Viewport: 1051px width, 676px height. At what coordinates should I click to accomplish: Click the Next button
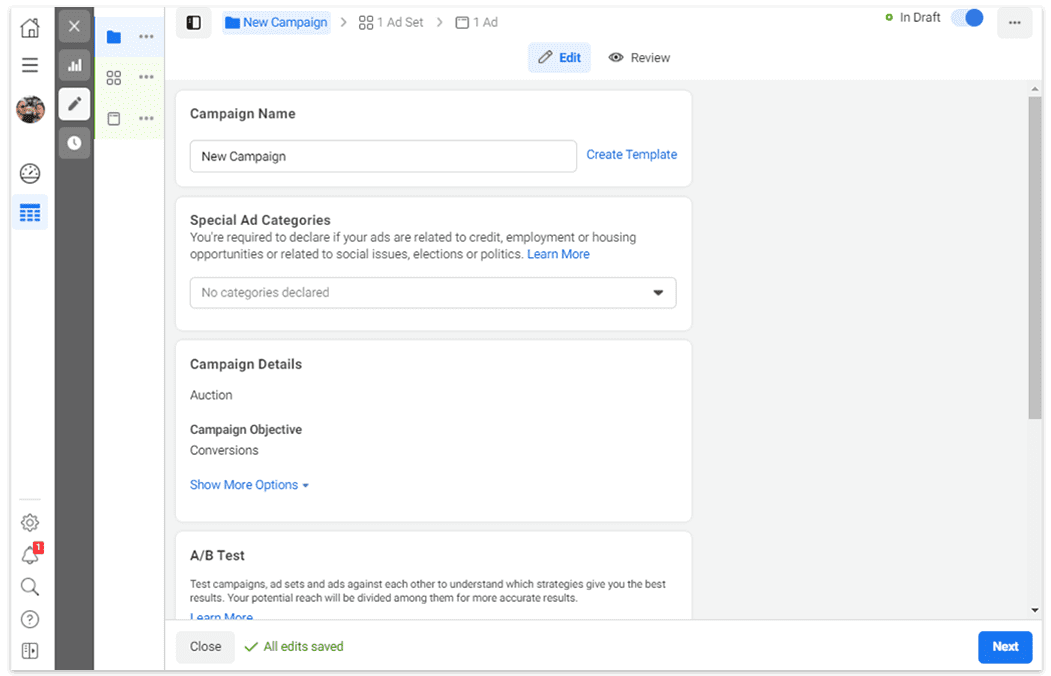tap(1004, 647)
